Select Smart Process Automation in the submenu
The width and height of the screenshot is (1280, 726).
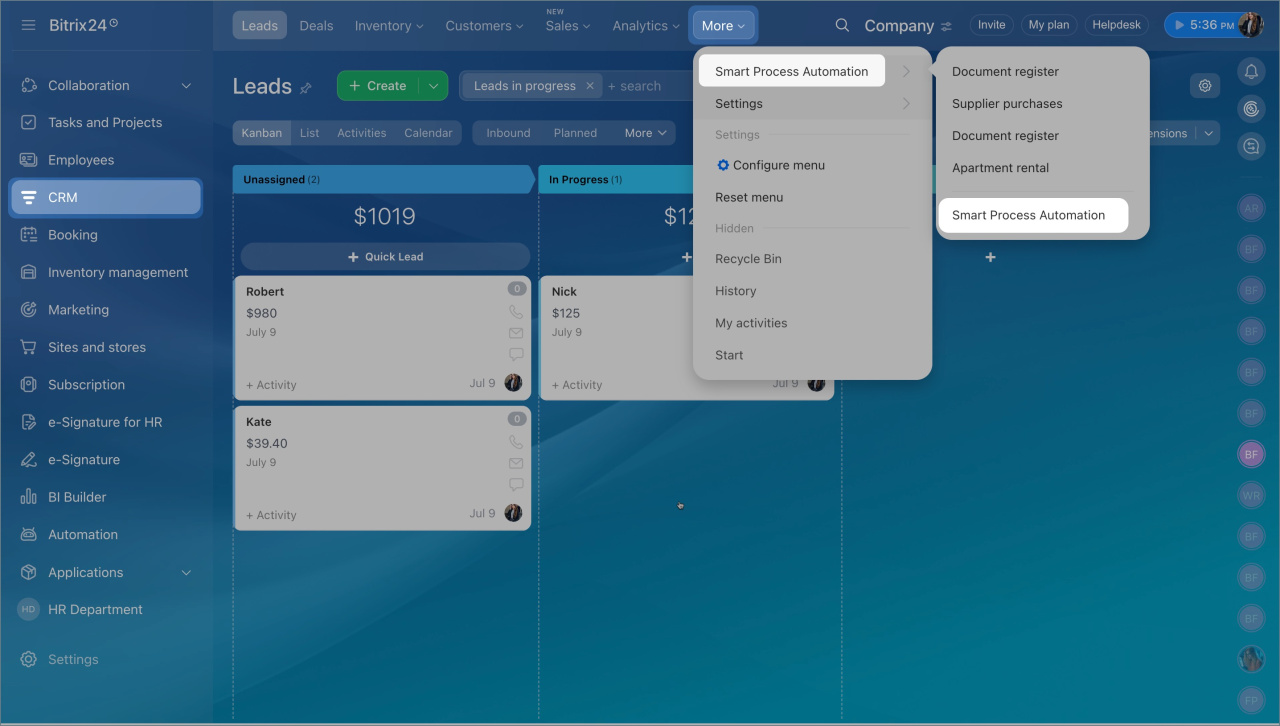1033,215
